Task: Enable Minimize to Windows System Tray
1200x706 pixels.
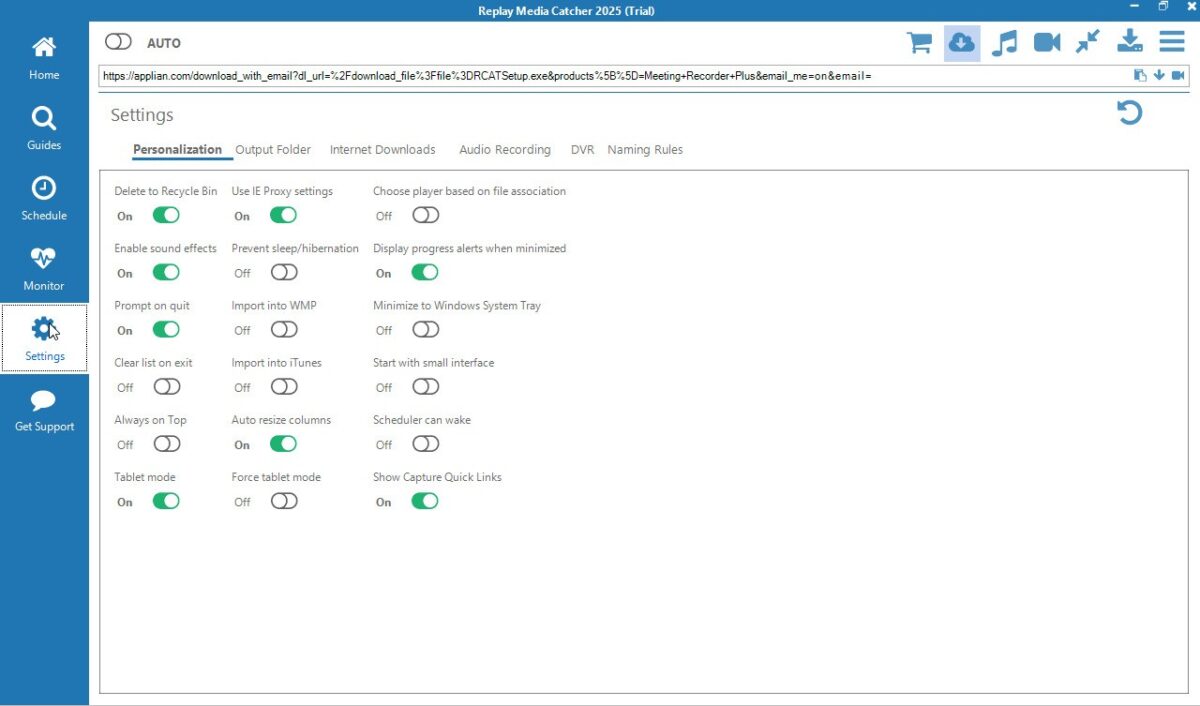Action: (x=425, y=329)
